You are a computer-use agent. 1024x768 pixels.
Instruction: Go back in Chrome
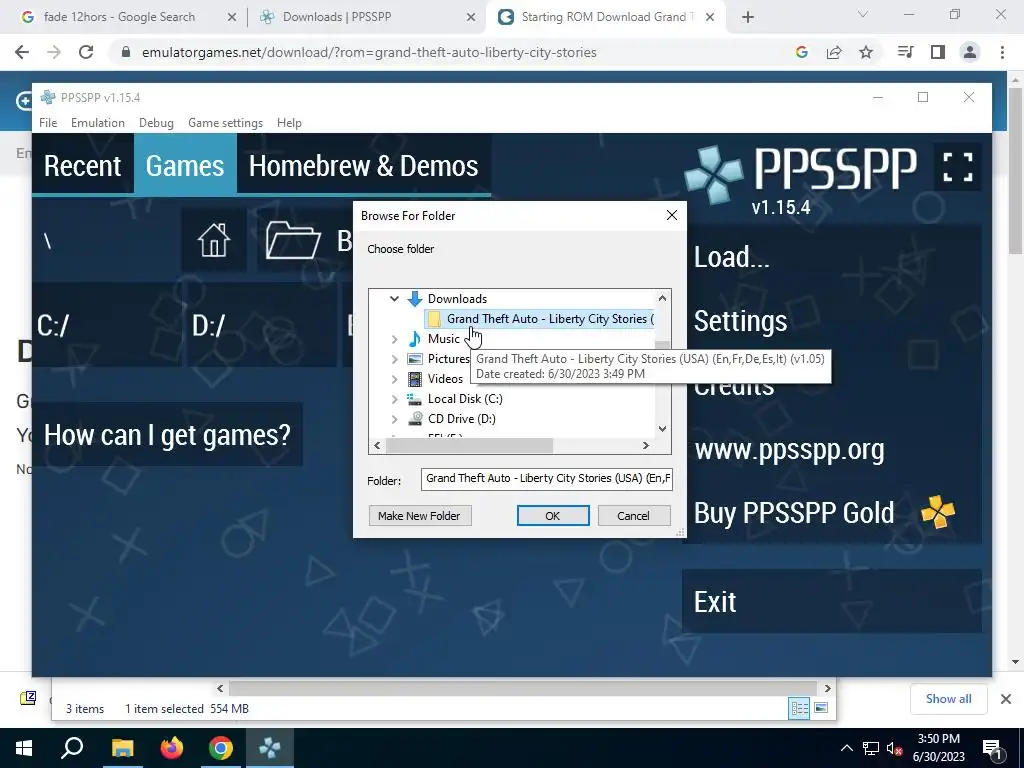pos(22,52)
